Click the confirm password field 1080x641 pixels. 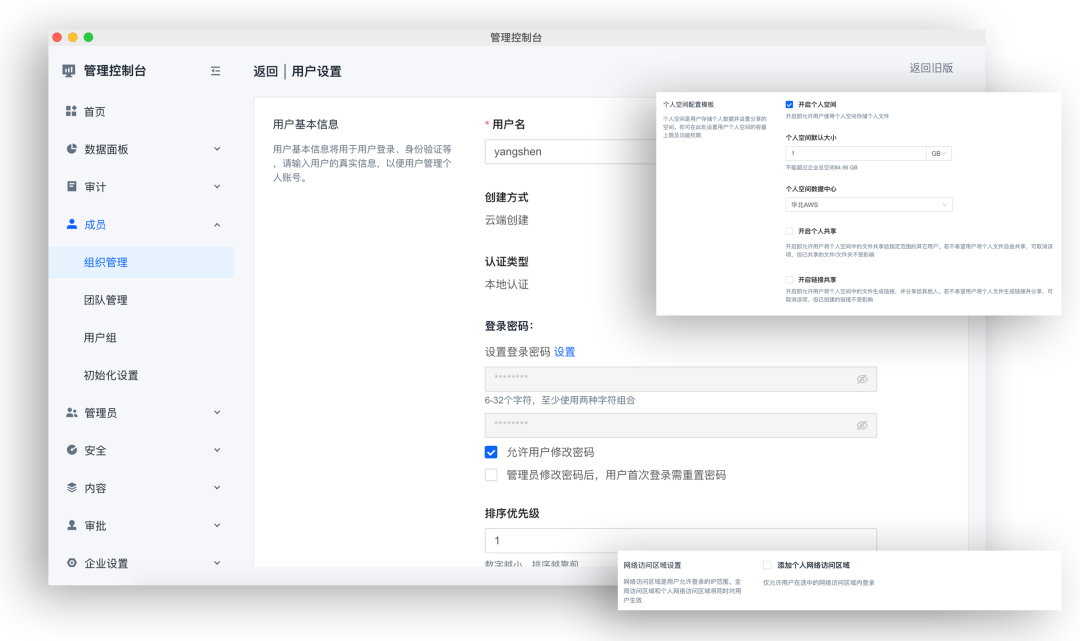(681, 425)
